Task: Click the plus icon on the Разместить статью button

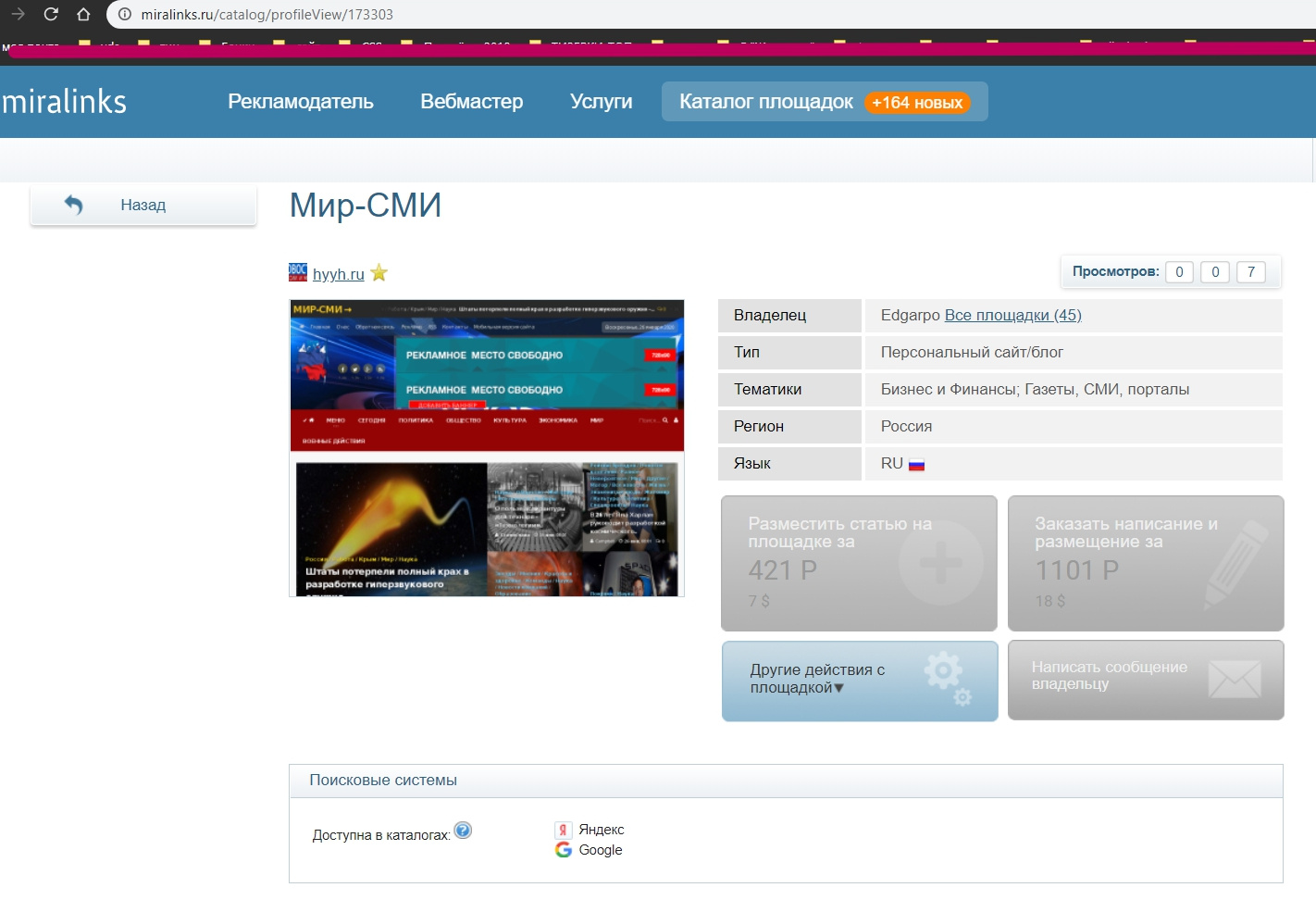Action: click(941, 563)
